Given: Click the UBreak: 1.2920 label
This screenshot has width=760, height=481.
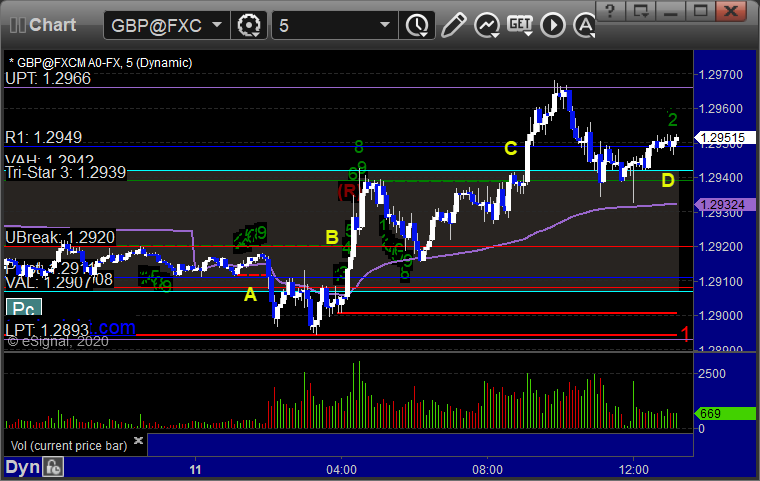Looking at the screenshot, I should (x=60, y=237).
